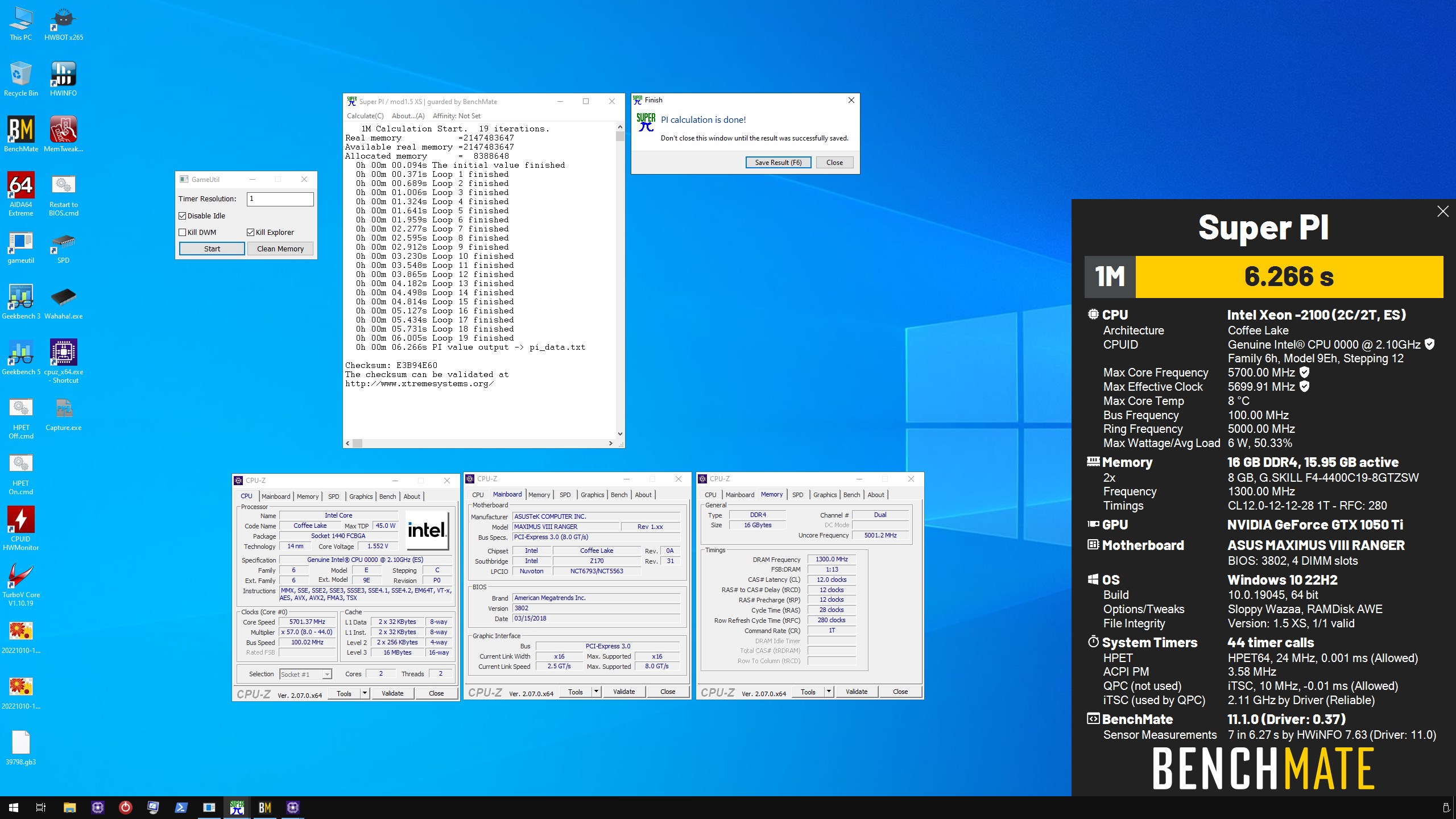
Task: Click the DRAM Frequency 1300.0 MHz value
Action: pyautogui.click(x=832, y=560)
